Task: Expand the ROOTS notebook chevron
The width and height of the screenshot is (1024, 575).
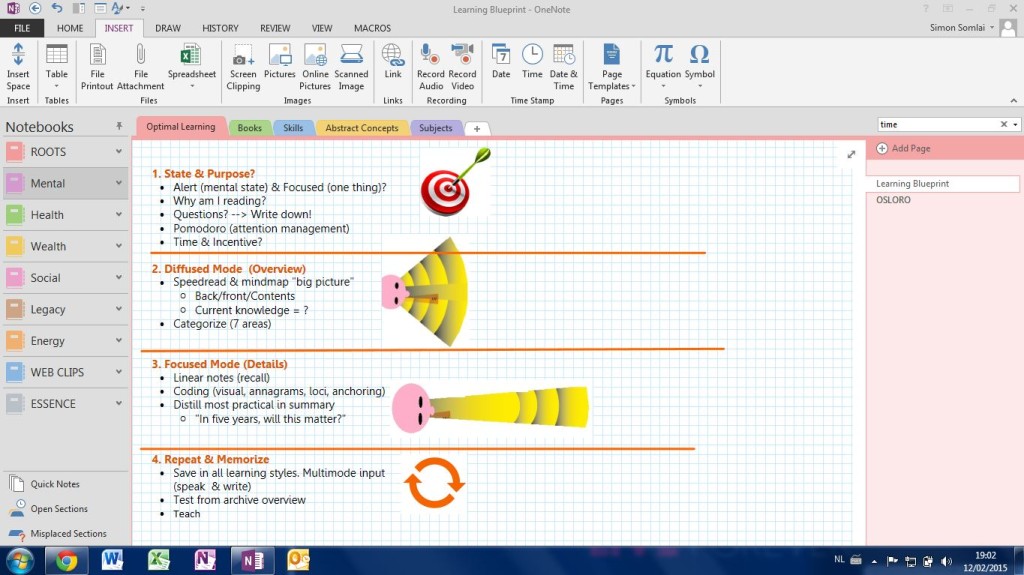Action: 119,152
